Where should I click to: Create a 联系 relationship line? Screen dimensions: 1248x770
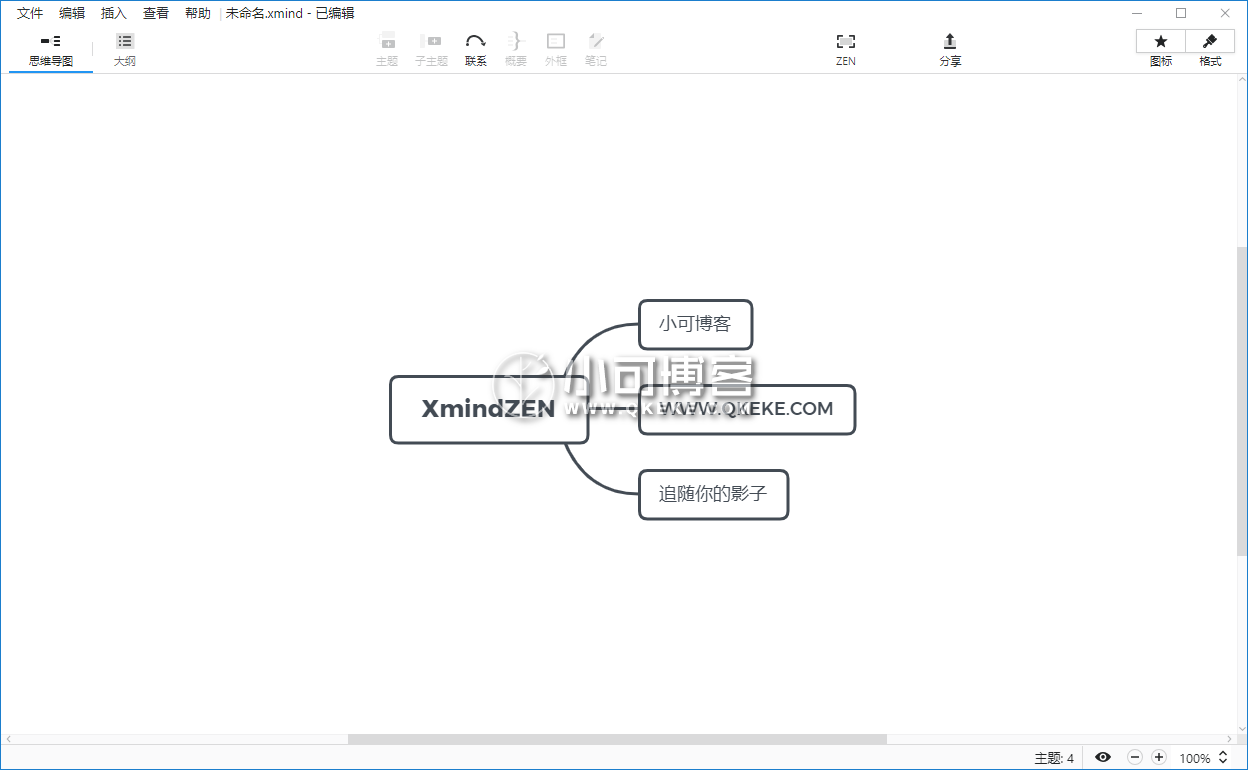(476, 50)
